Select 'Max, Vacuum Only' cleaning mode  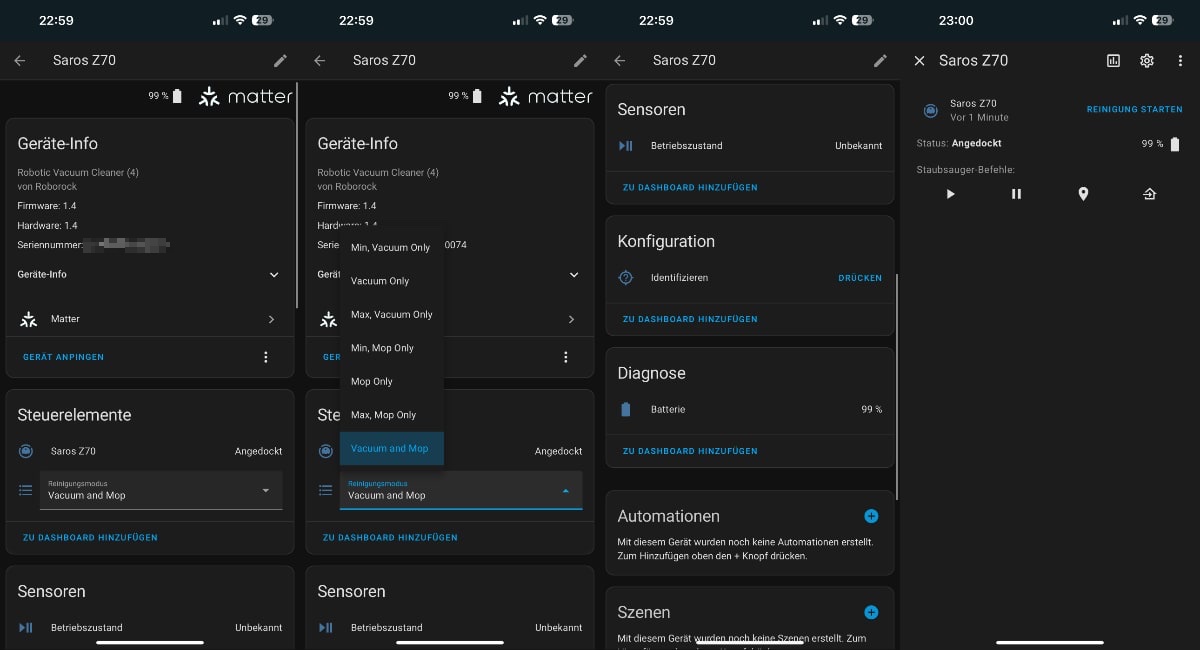pyautogui.click(x=391, y=314)
